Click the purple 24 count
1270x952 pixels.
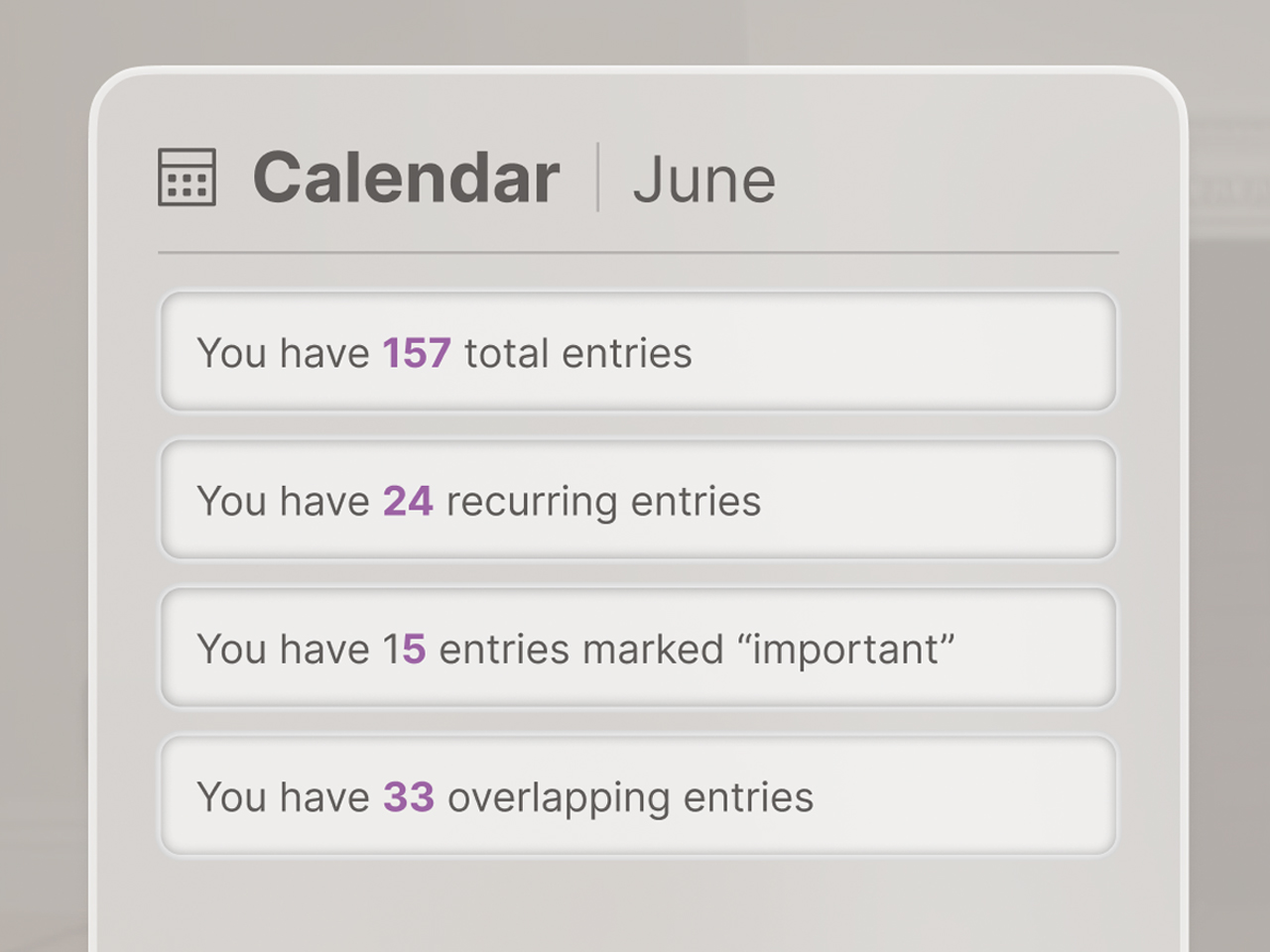click(408, 501)
